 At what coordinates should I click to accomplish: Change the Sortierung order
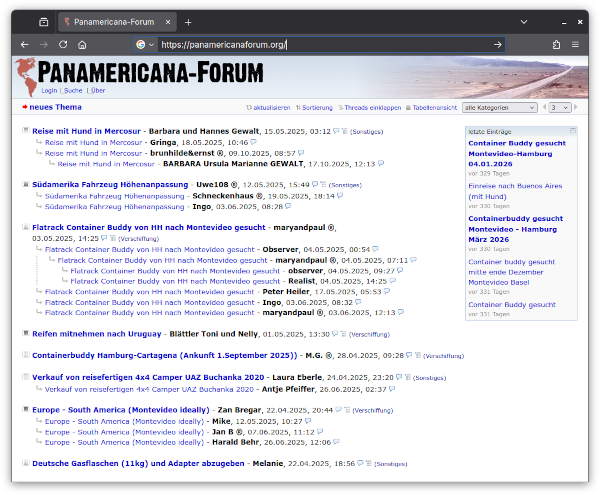314,108
